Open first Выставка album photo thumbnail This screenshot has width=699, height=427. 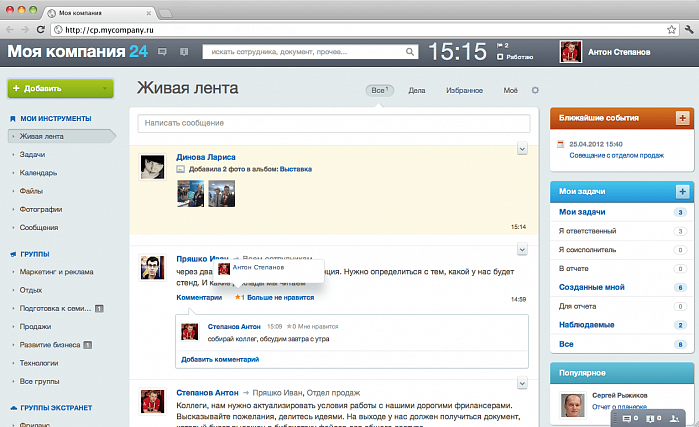(190, 192)
